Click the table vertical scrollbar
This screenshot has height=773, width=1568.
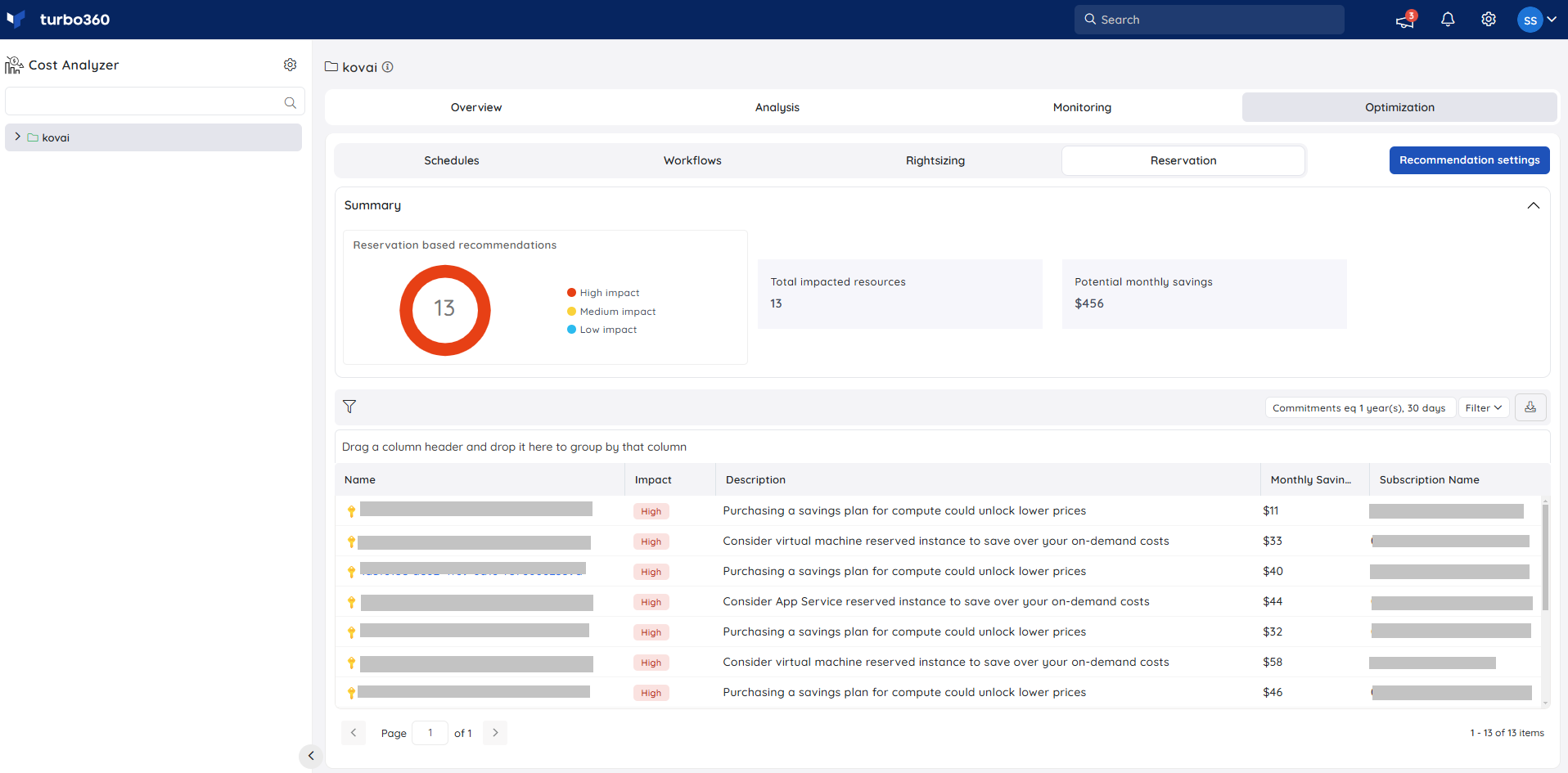[1545, 556]
